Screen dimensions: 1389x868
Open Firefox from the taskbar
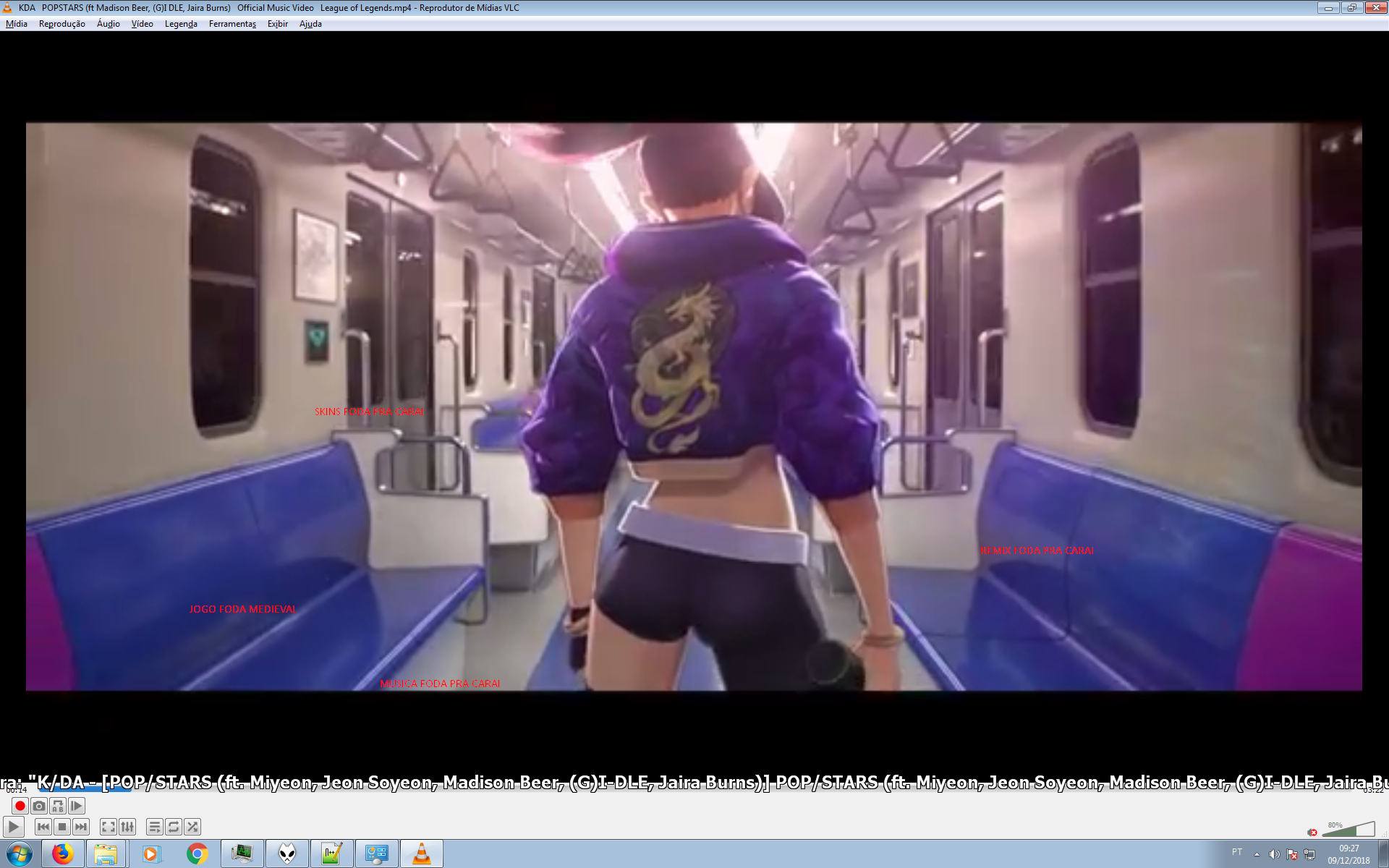tap(63, 854)
